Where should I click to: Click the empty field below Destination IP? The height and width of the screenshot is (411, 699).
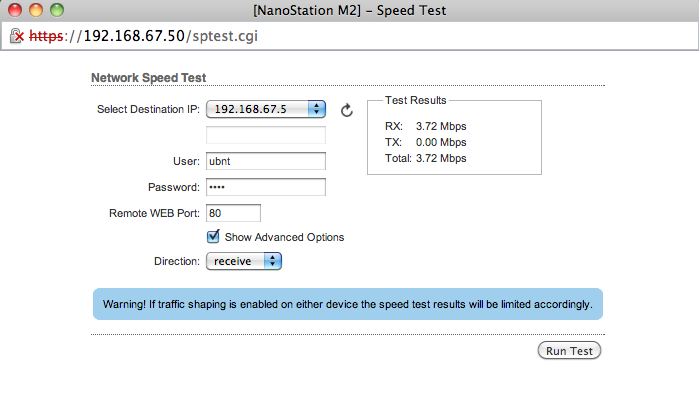click(266, 135)
